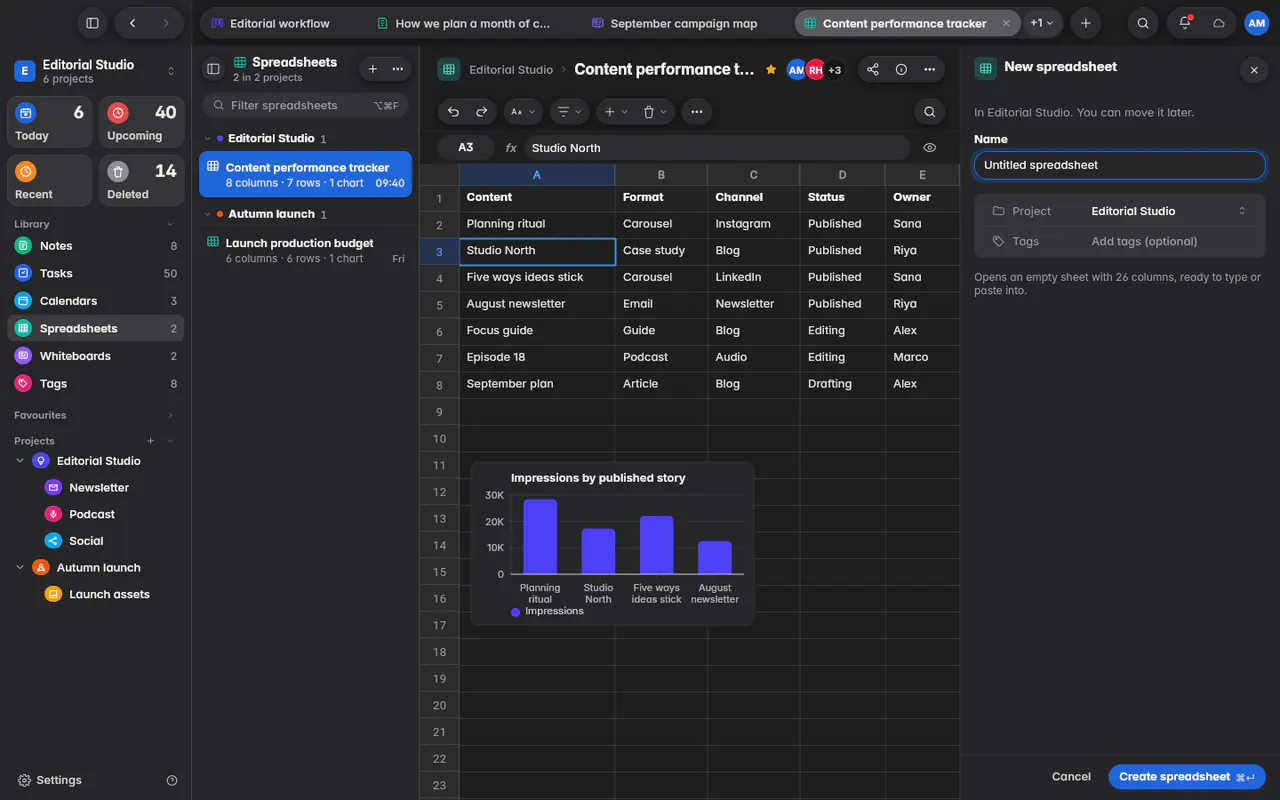Click the redo arrow in spreadsheet toolbar
The height and width of the screenshot is (800, 1280).
coord(481,112)
